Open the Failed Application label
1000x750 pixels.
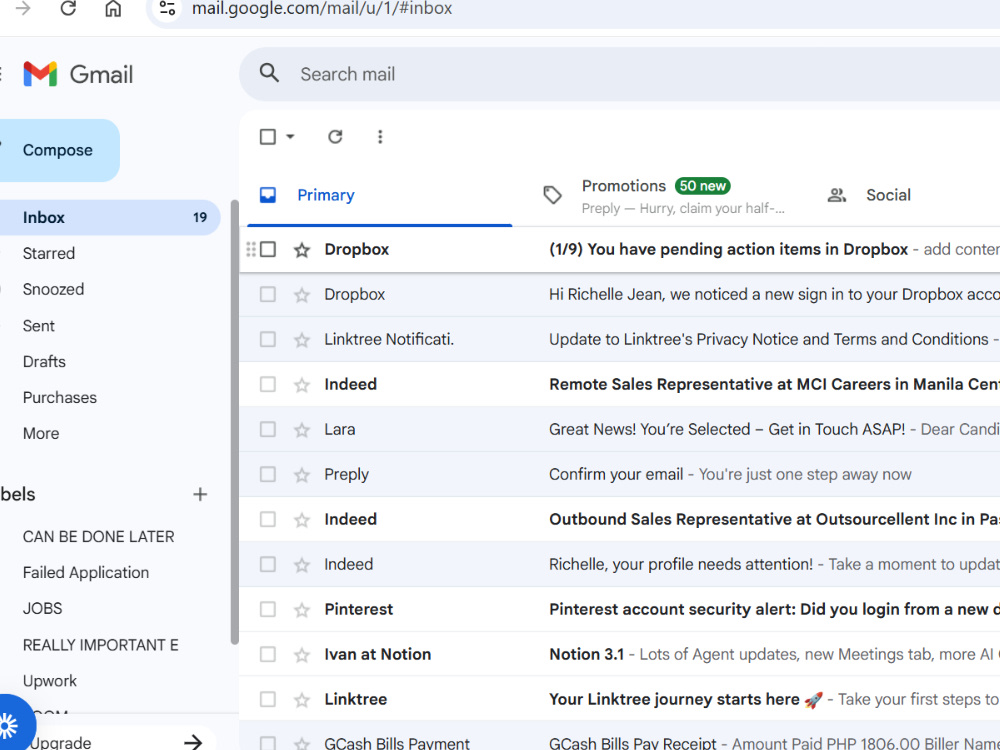[x=85, y=573]
